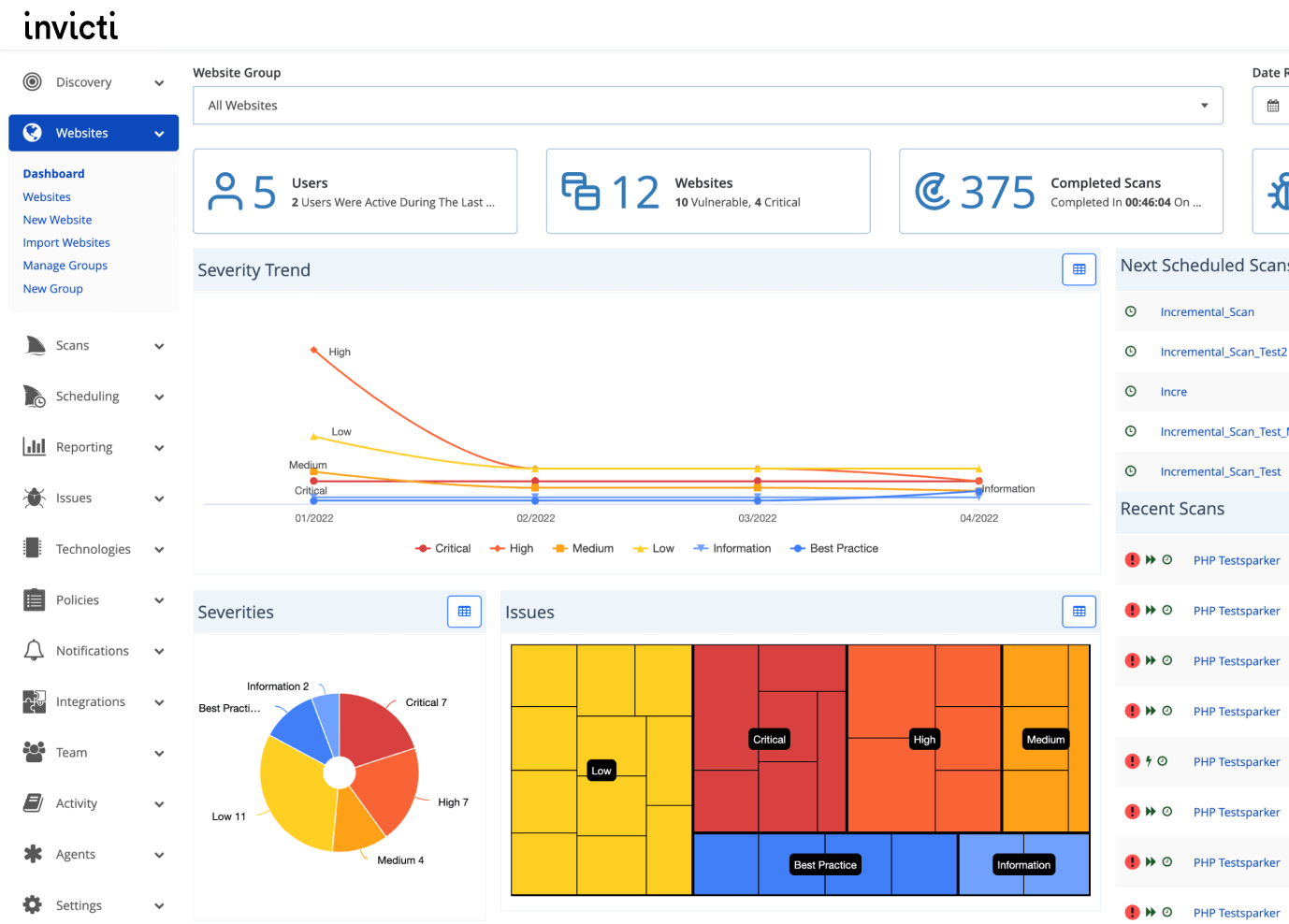Screen dimensions: 1289x924
Task: Toggle High series in trend legend
Action: click(x=512, y=548)
